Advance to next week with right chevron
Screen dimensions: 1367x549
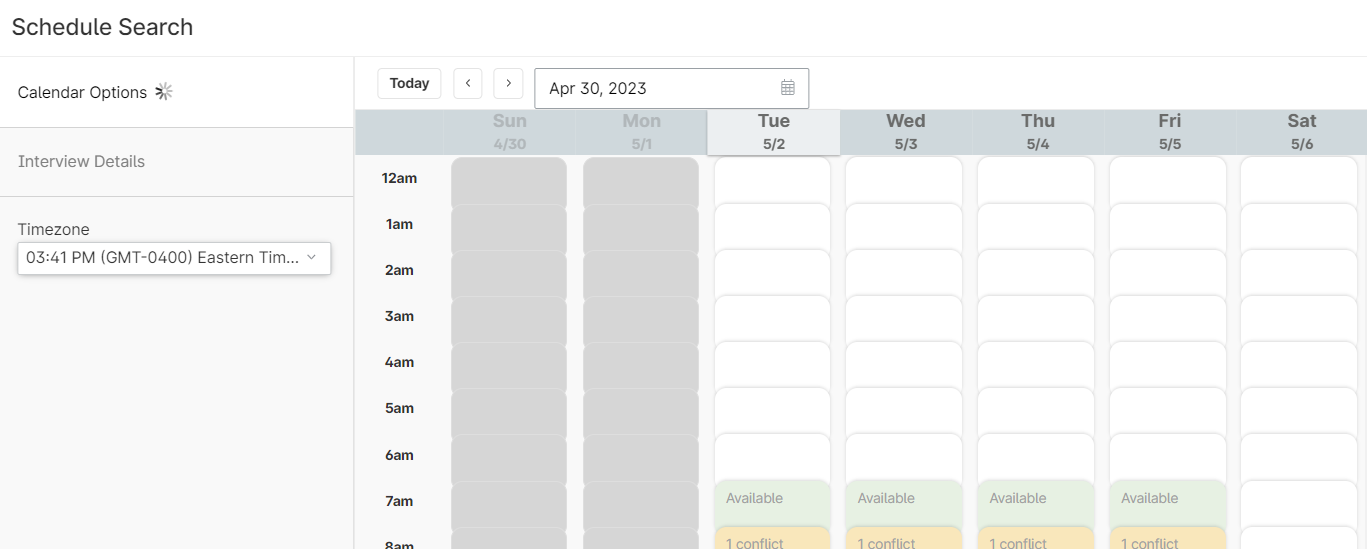point(508,83)
